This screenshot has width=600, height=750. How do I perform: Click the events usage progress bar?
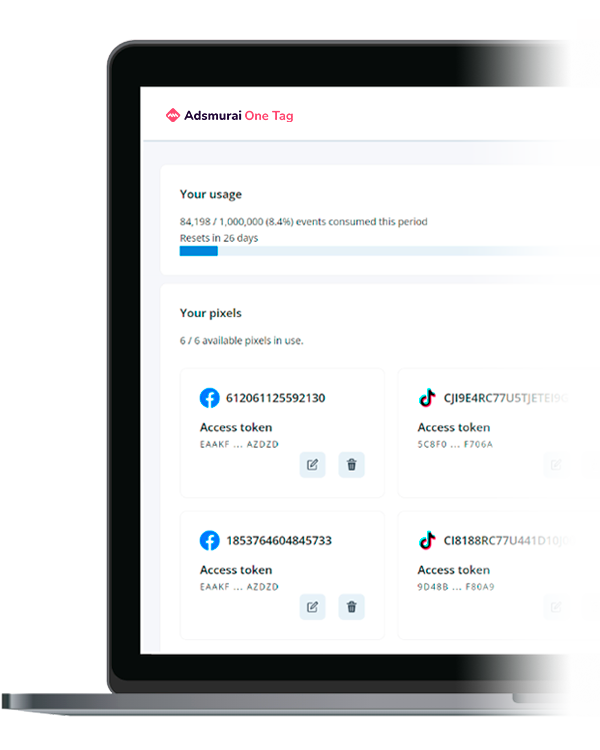tap(373, 251)
